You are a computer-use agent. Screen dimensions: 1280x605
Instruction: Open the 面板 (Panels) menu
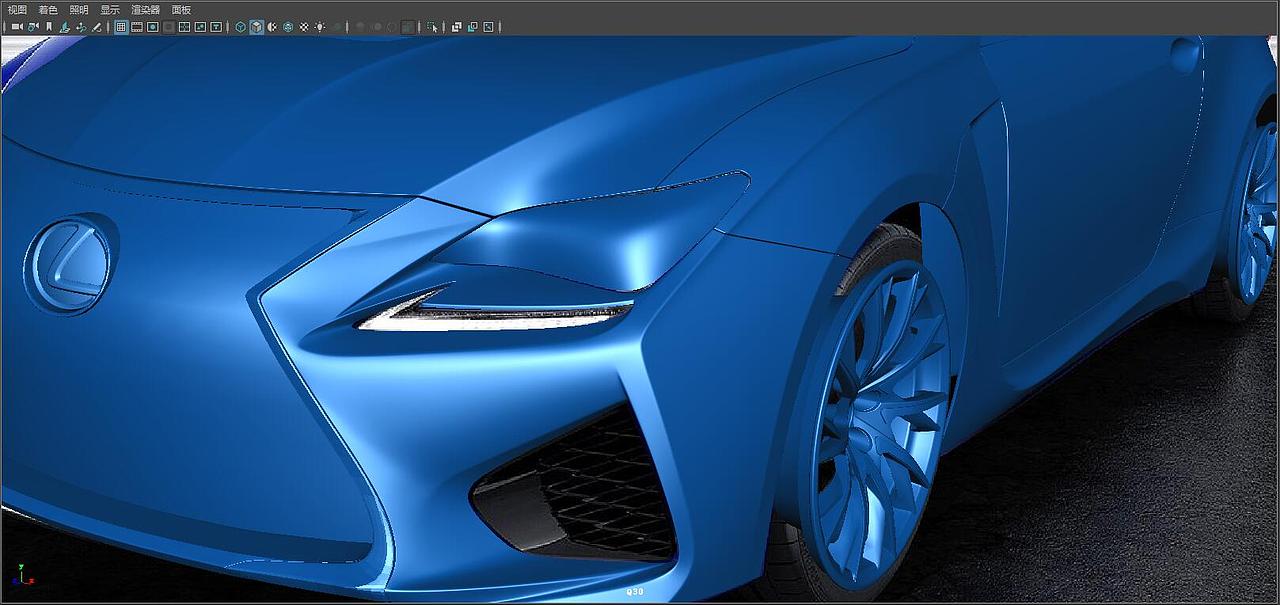181,9
